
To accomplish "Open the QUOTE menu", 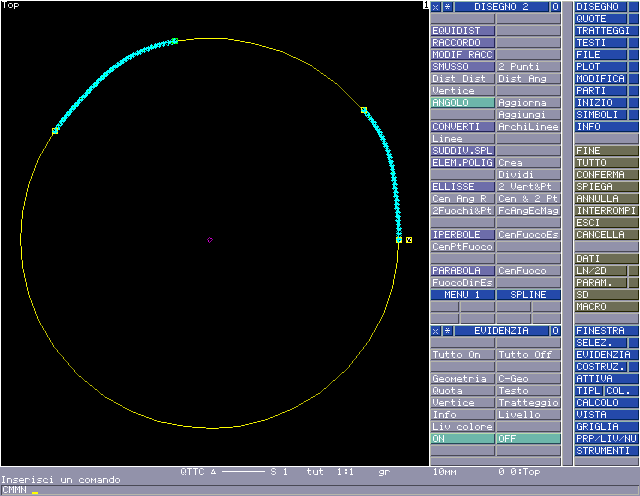I will pos(601,19).
